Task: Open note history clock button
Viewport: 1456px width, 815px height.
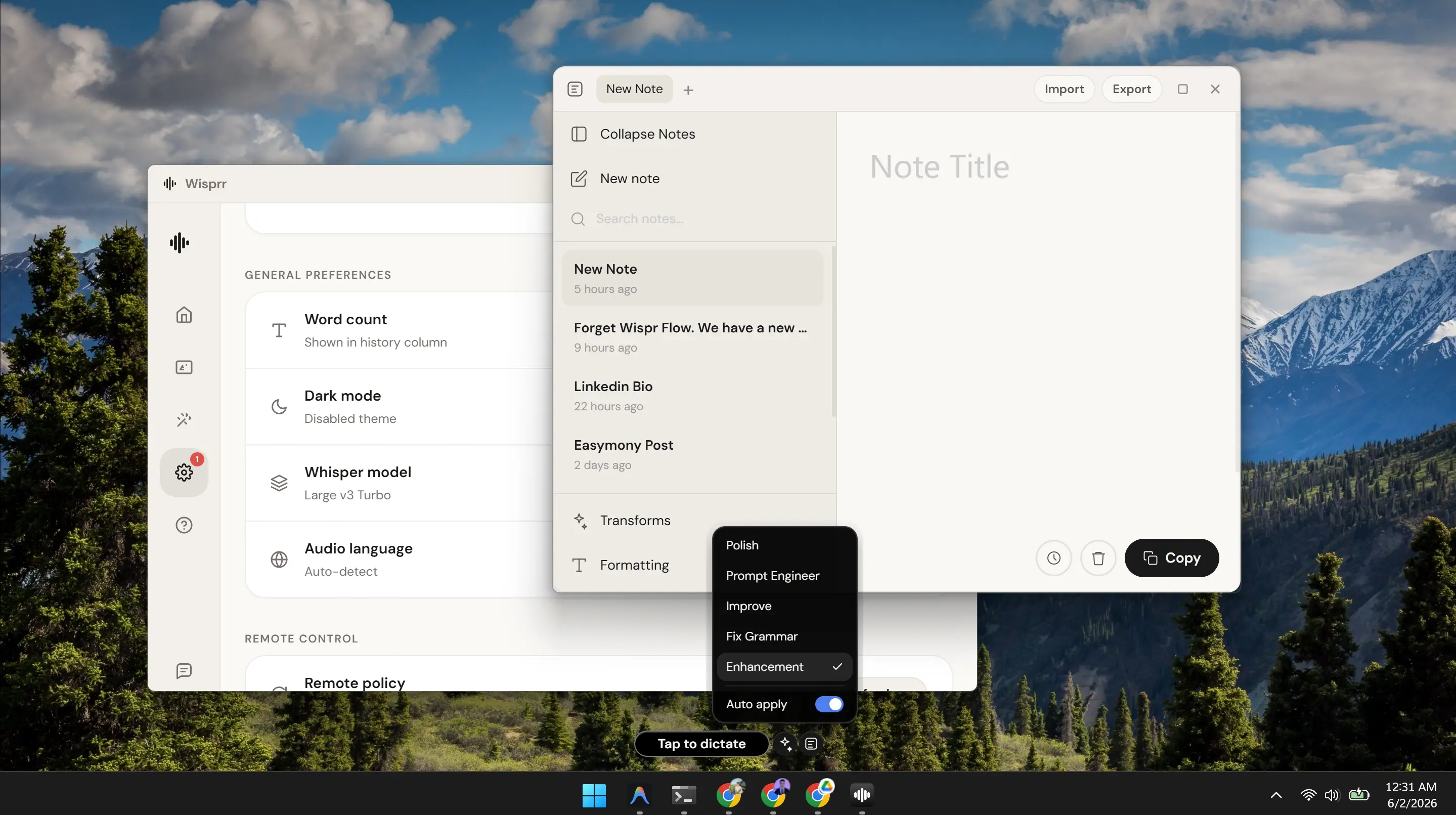Action: tap(1053, 558)
